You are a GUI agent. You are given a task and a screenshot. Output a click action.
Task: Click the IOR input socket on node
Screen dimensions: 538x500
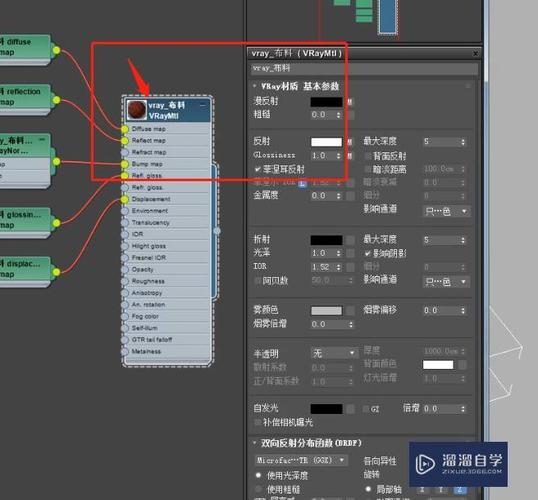(125, 234)
